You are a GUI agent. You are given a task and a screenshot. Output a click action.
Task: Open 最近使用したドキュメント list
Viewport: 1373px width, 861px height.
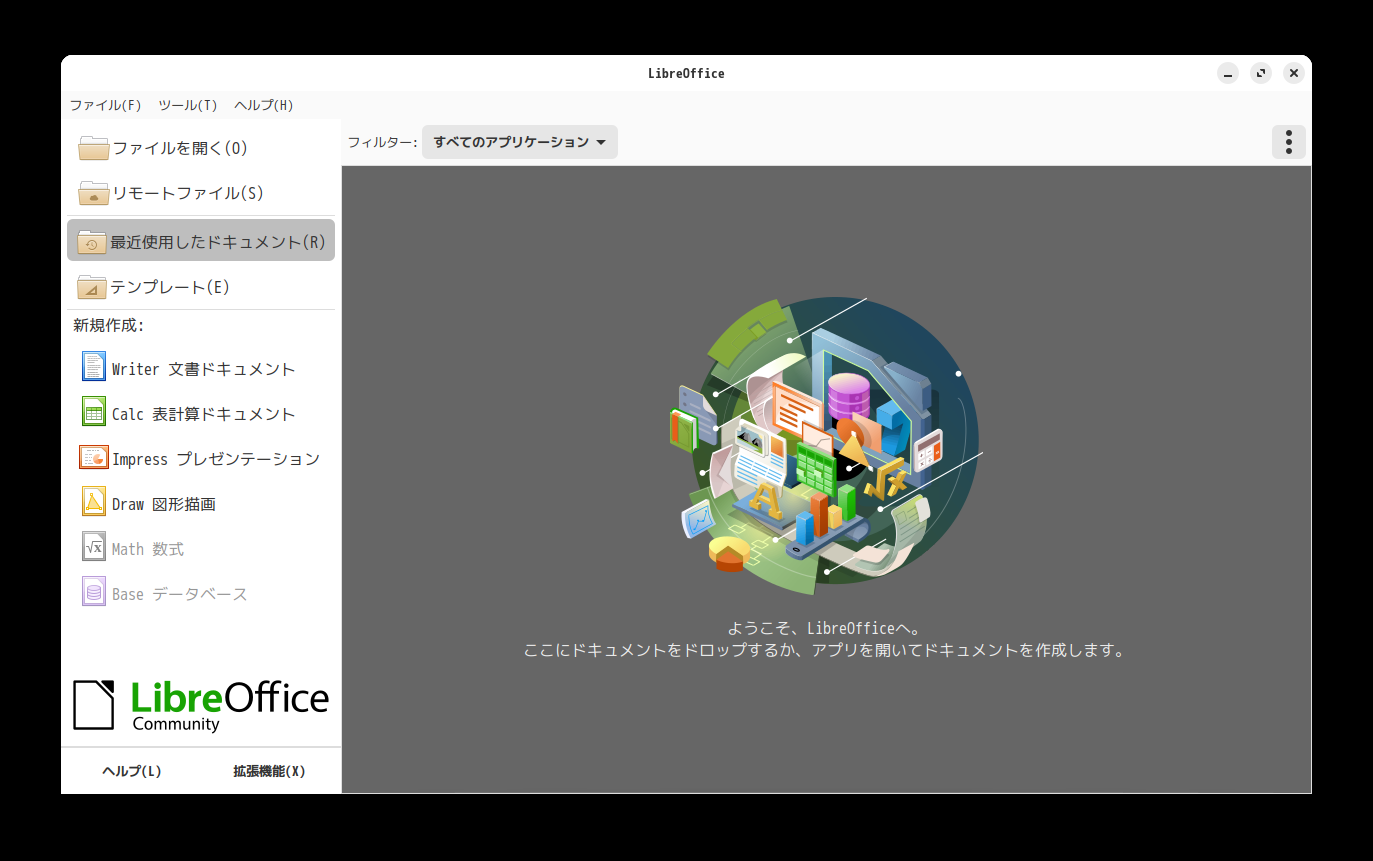click(x=91, y=240)
